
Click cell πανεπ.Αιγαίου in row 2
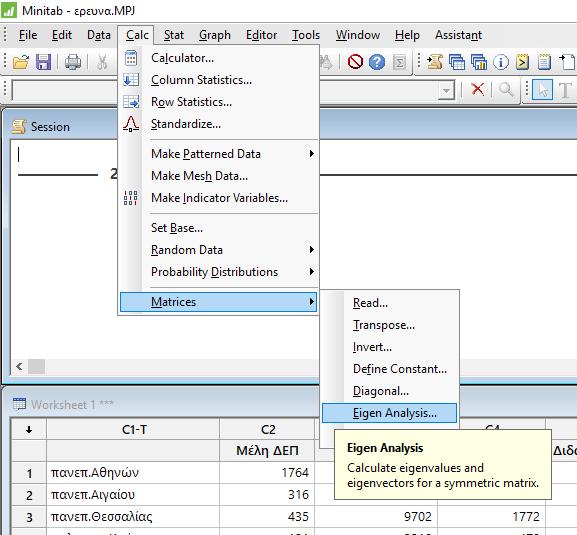pyautogui.click(x=133, y=495)
